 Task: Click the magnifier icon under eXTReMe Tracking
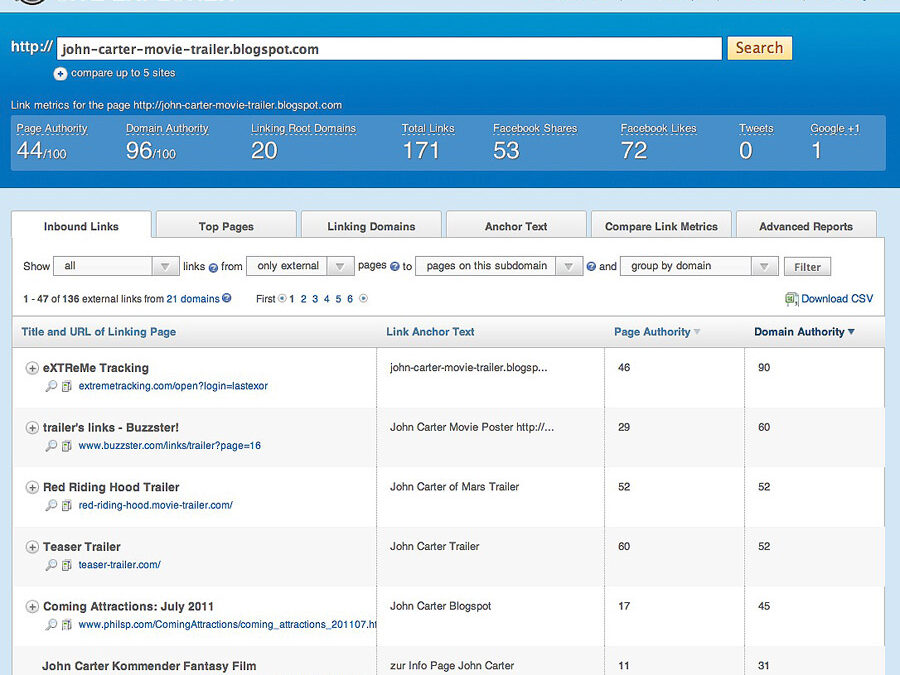(x=52, y=386)
